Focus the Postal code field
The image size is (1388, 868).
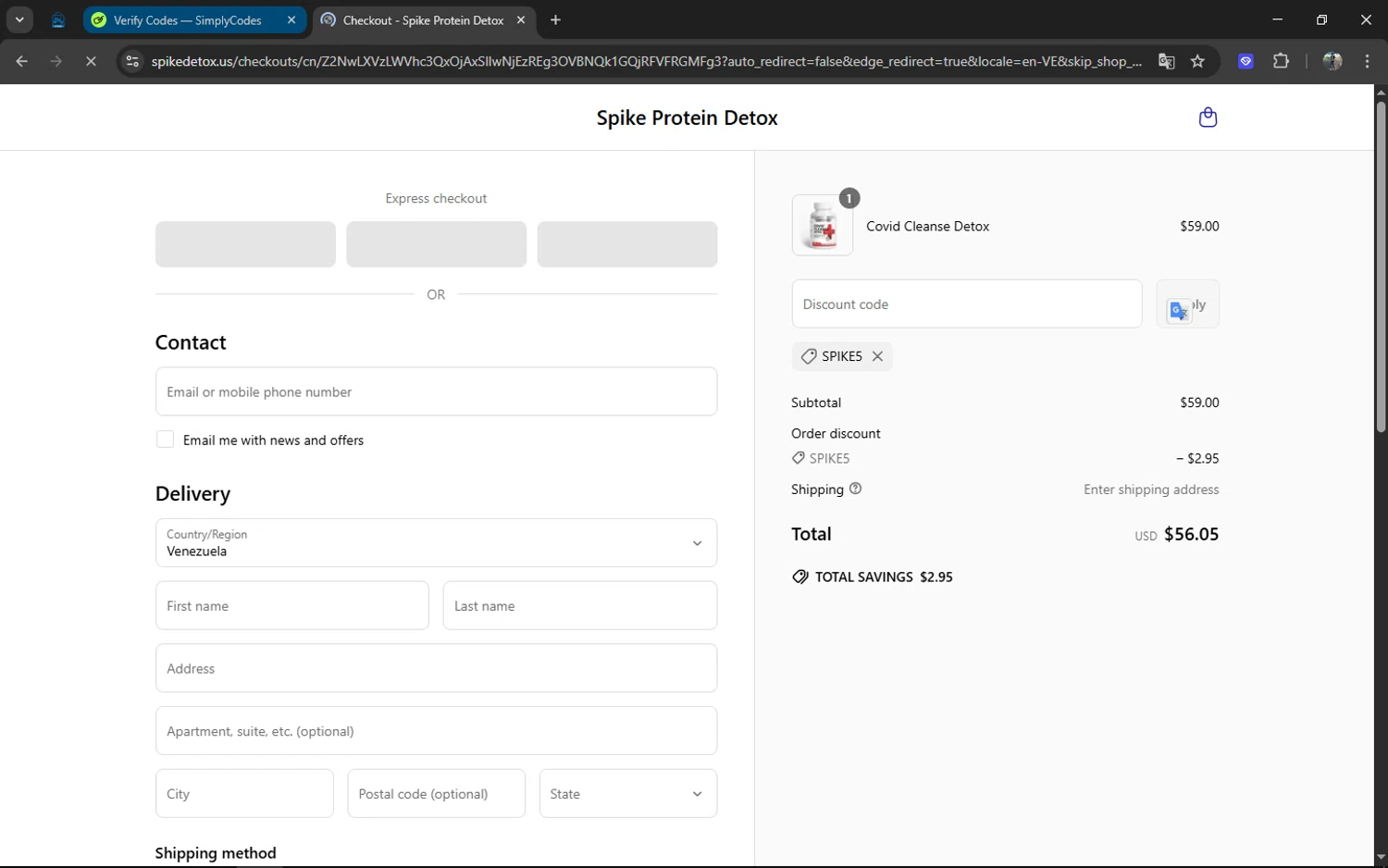pyautogui.click(x=437, y=794)
